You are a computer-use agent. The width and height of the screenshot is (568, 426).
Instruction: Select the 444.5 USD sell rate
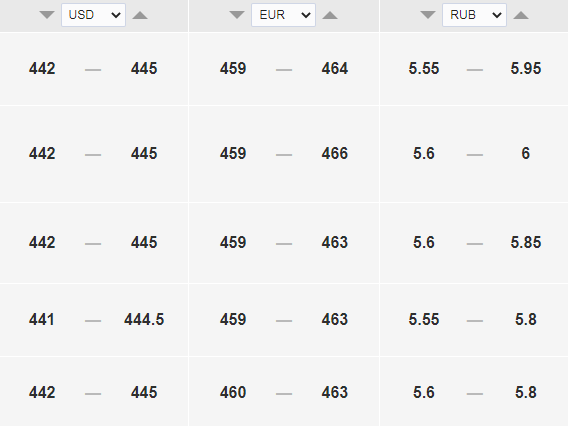click(144, 320)
